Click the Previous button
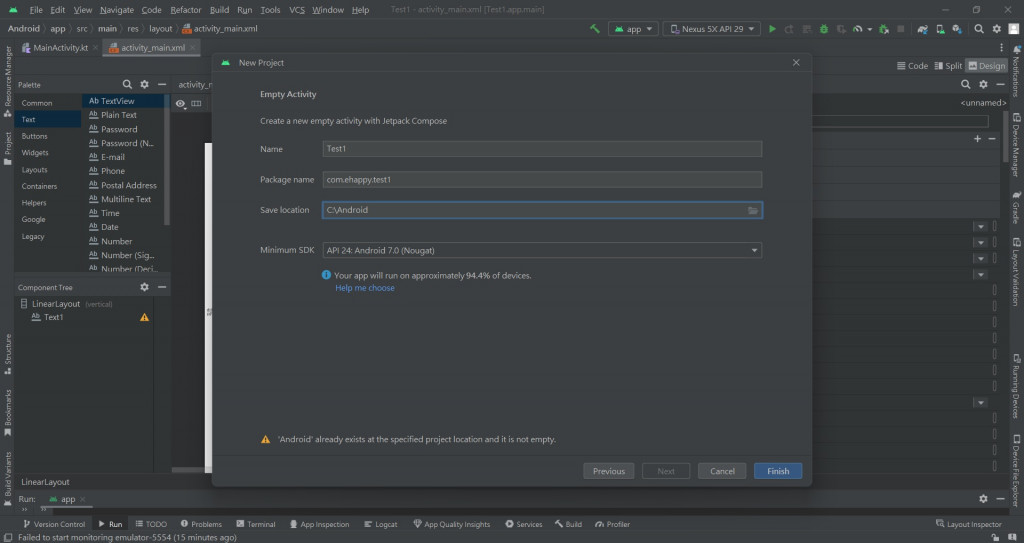The height and width of the screenshot is (543, 1024). pyautogui.click(x=609, y=471)
